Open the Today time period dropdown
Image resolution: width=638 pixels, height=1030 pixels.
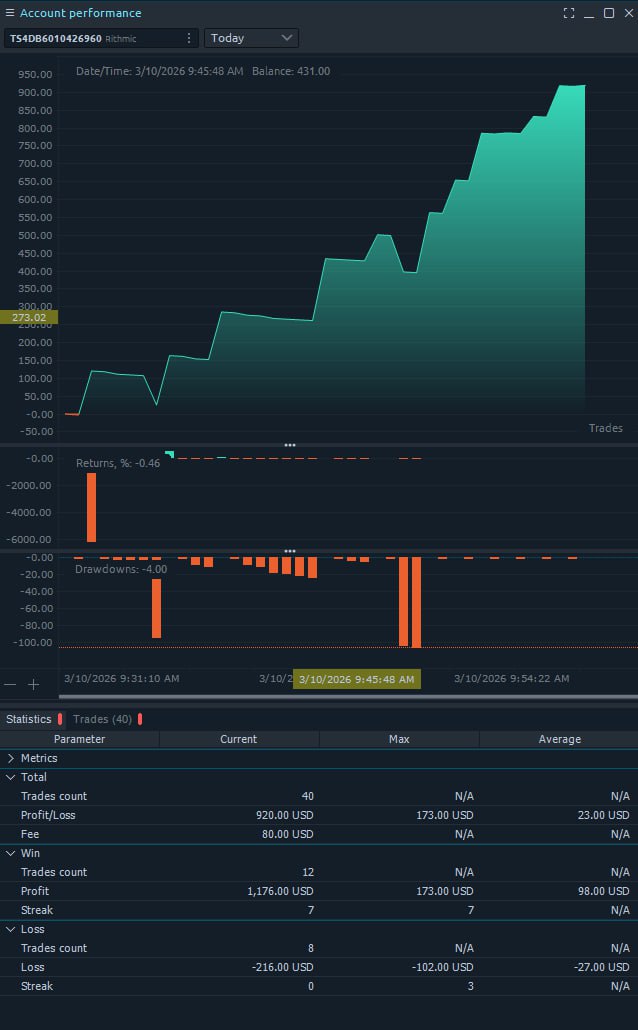(251, 38)
